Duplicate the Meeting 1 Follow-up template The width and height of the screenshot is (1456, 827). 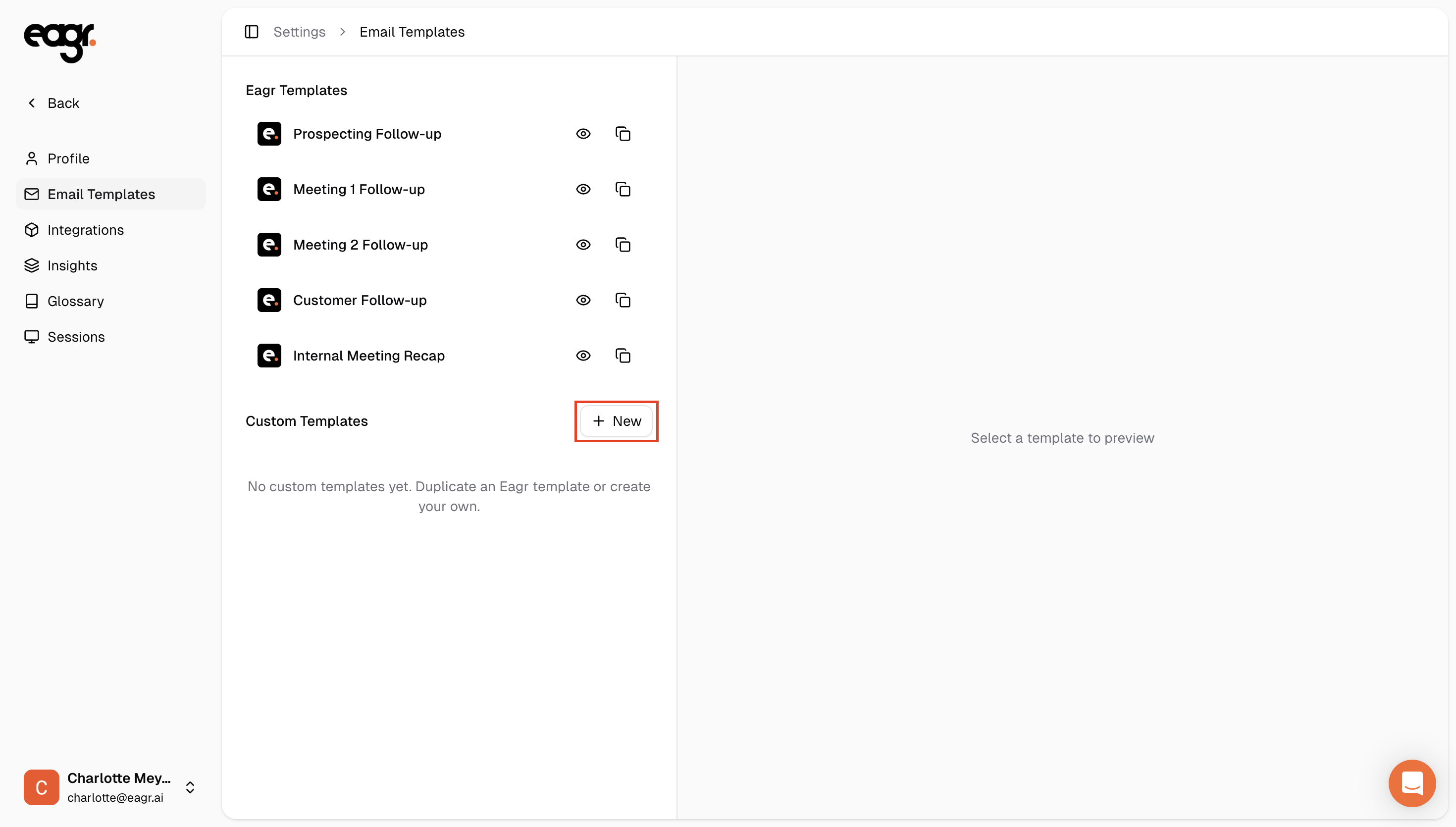(x=623, y=189)
